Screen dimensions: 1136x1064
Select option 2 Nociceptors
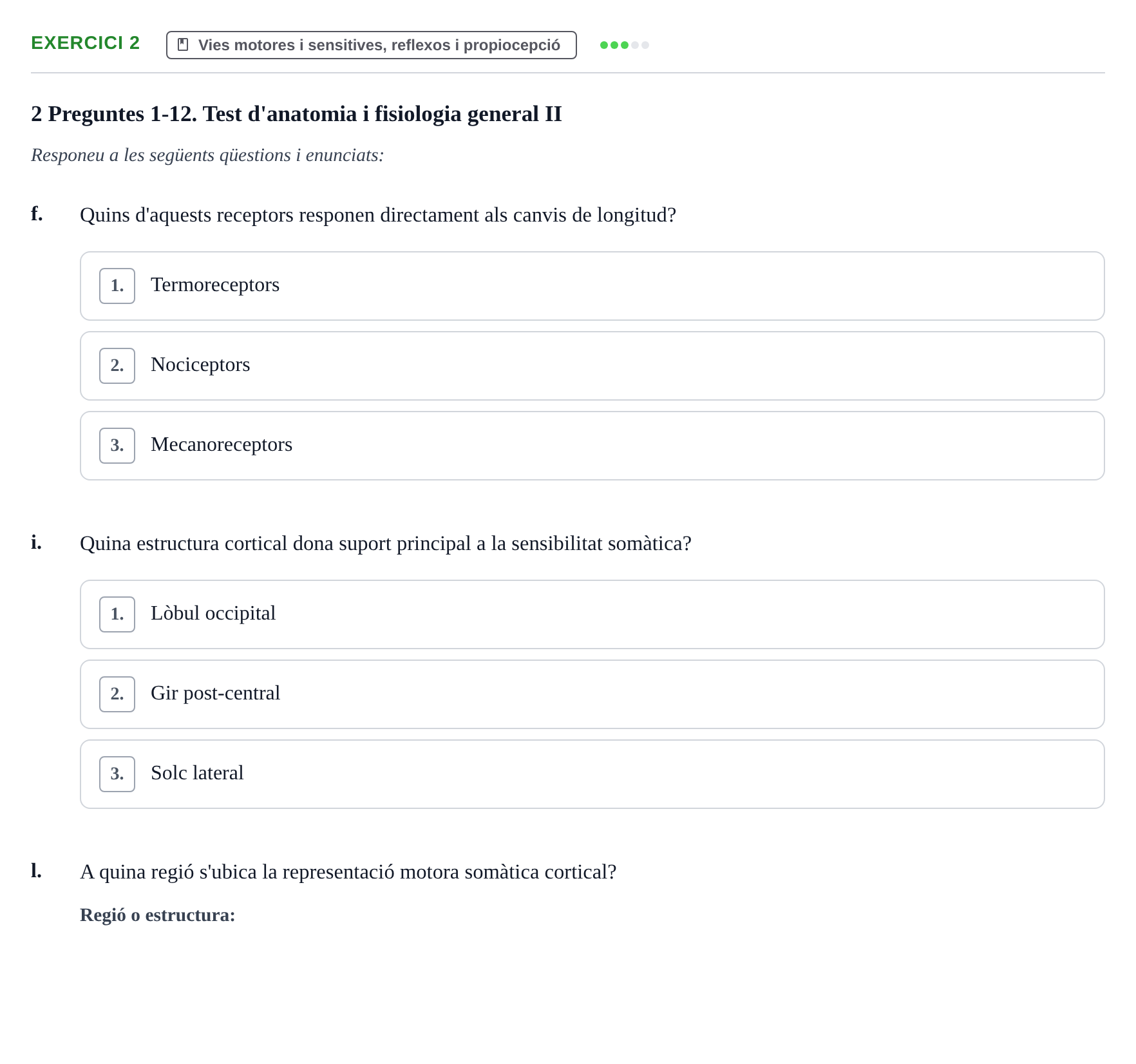592,366
